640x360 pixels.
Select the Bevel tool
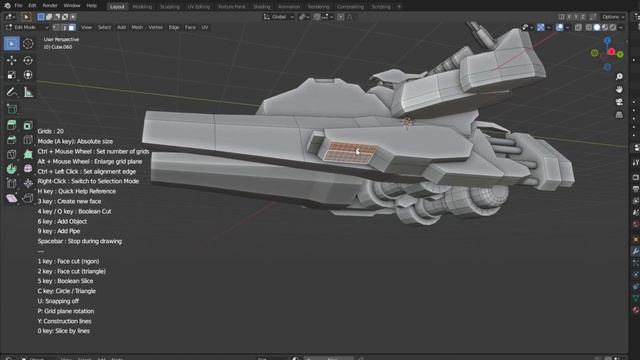pos(11,140)
